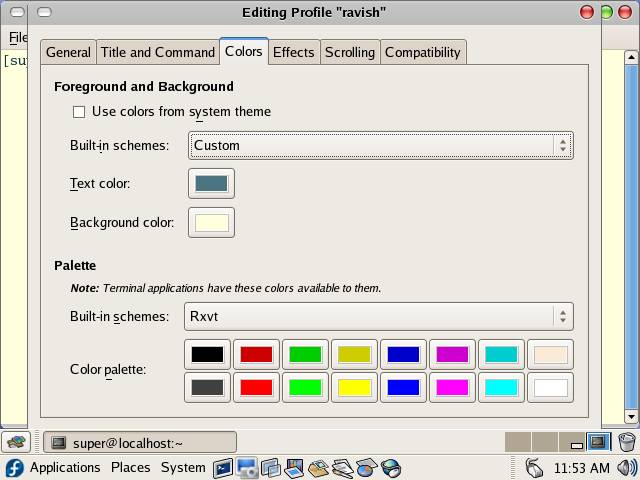Click the Text color button
This screenshot has width=640, height=480.
click(x=211, y=184)
